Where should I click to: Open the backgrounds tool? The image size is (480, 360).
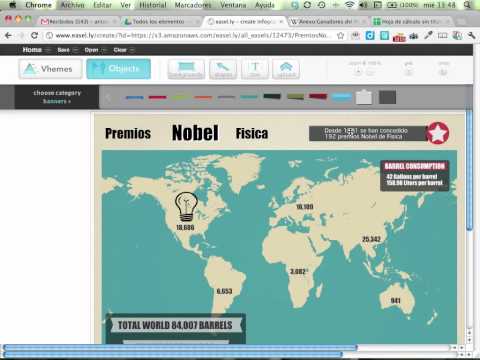tap(186, 69)
